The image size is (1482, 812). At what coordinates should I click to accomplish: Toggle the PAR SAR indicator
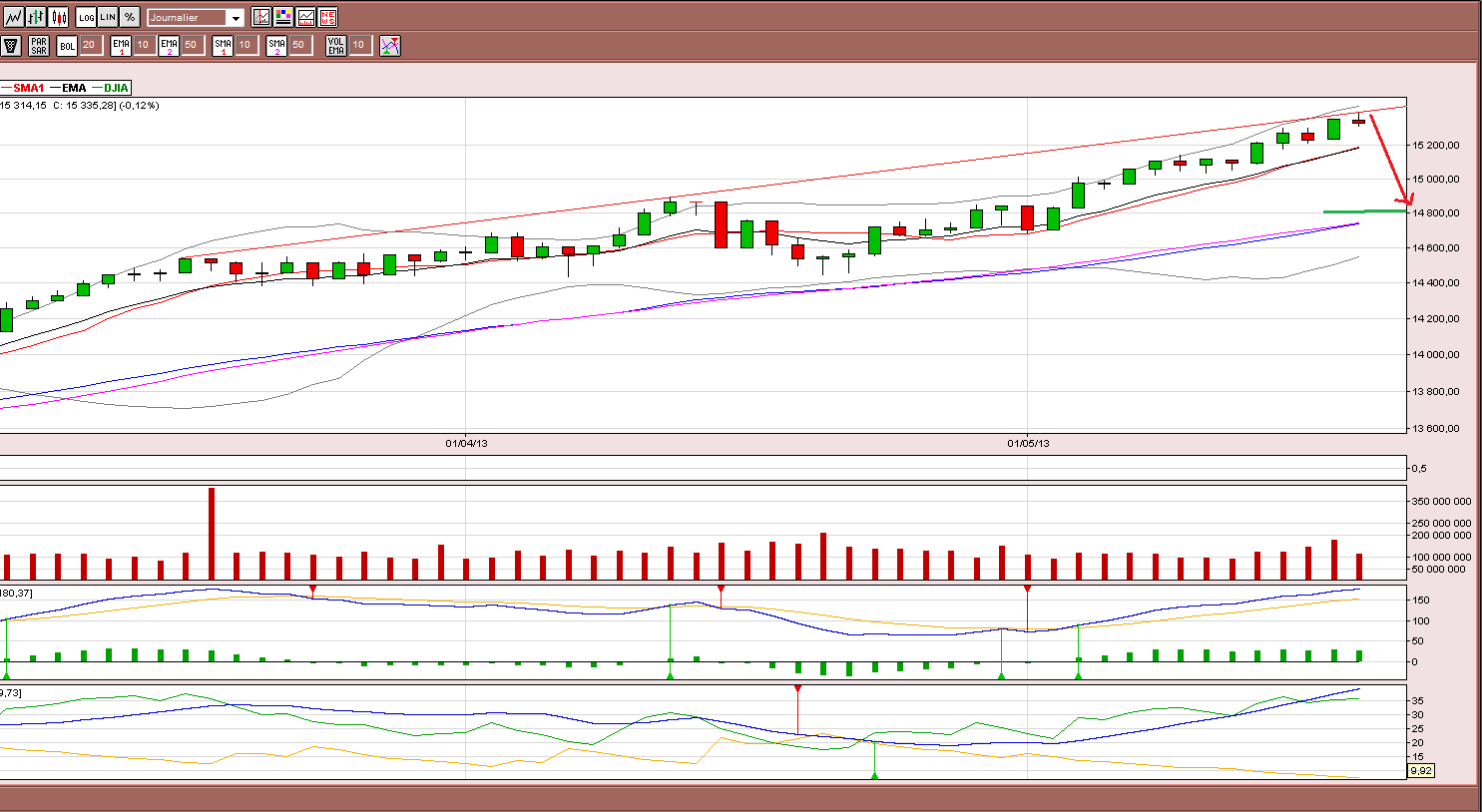coord(39,46)
